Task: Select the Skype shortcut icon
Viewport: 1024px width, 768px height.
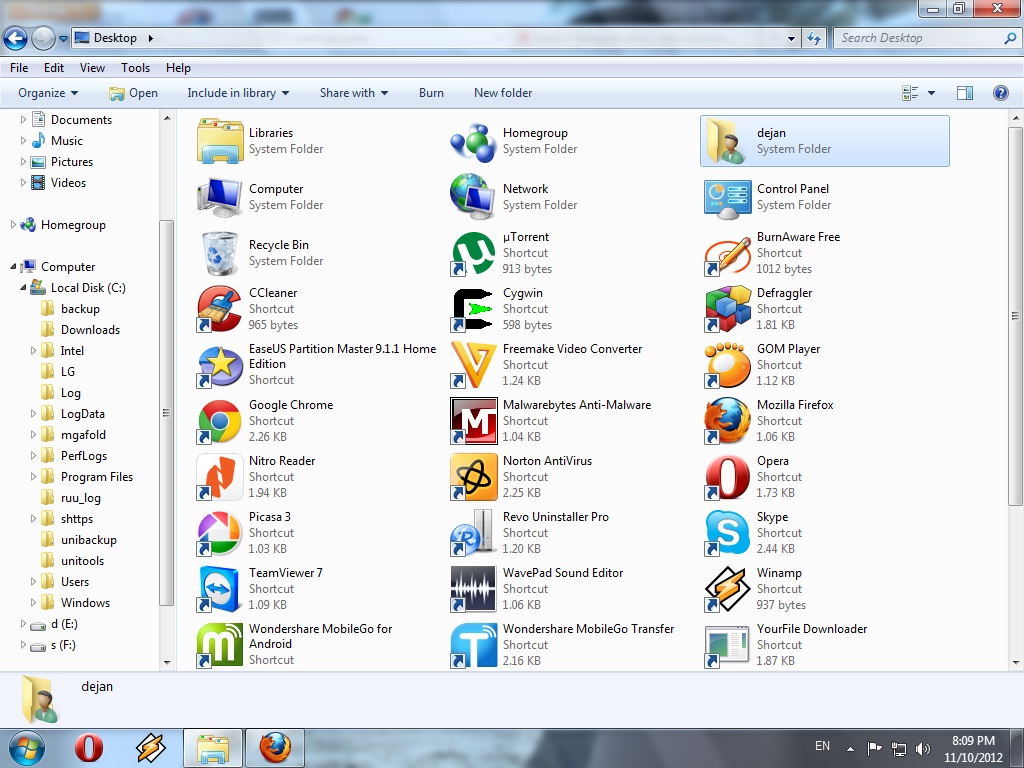Action: click(x=727, y=533)
